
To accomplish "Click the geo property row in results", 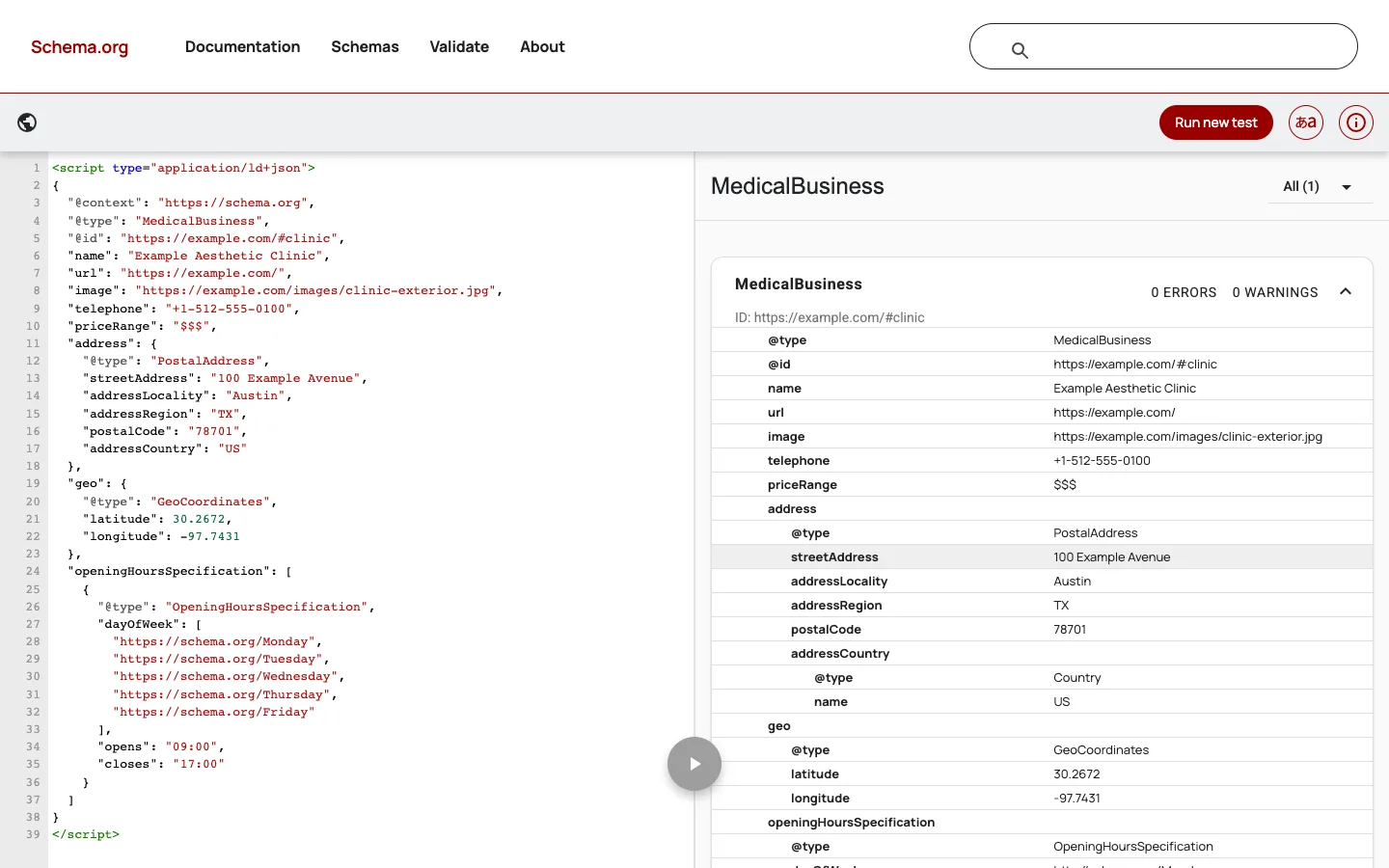I will [1042, 725].
